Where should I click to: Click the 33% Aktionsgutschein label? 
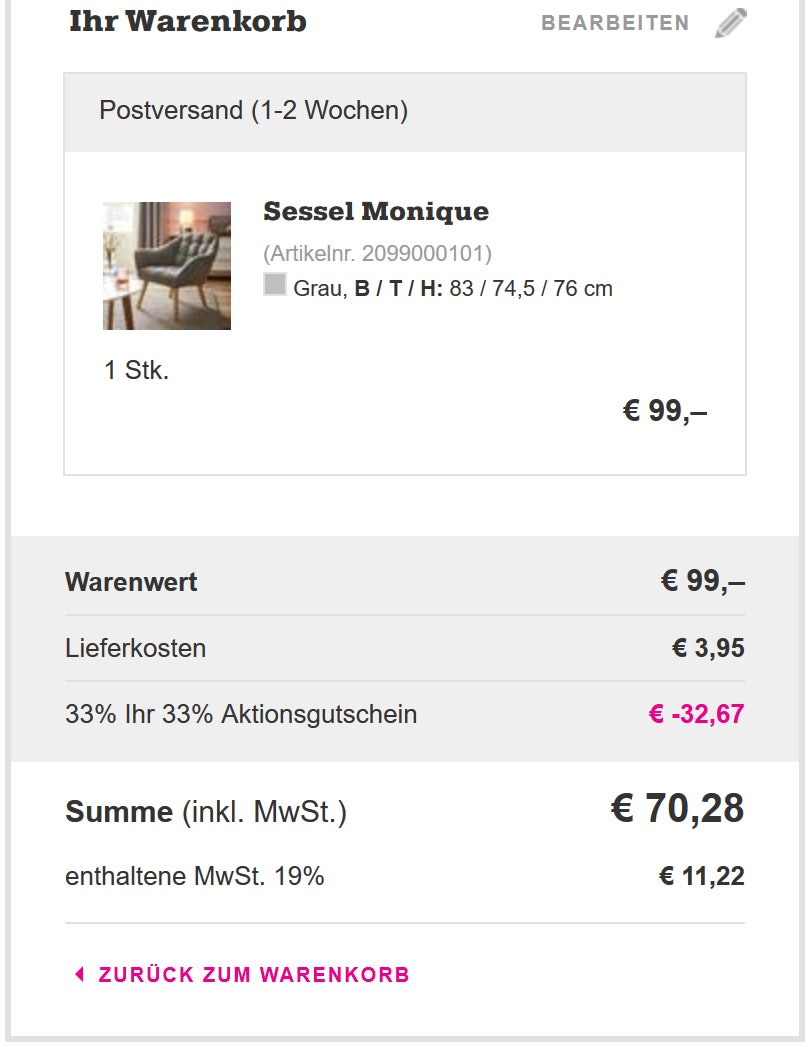[x=241, y=715]
